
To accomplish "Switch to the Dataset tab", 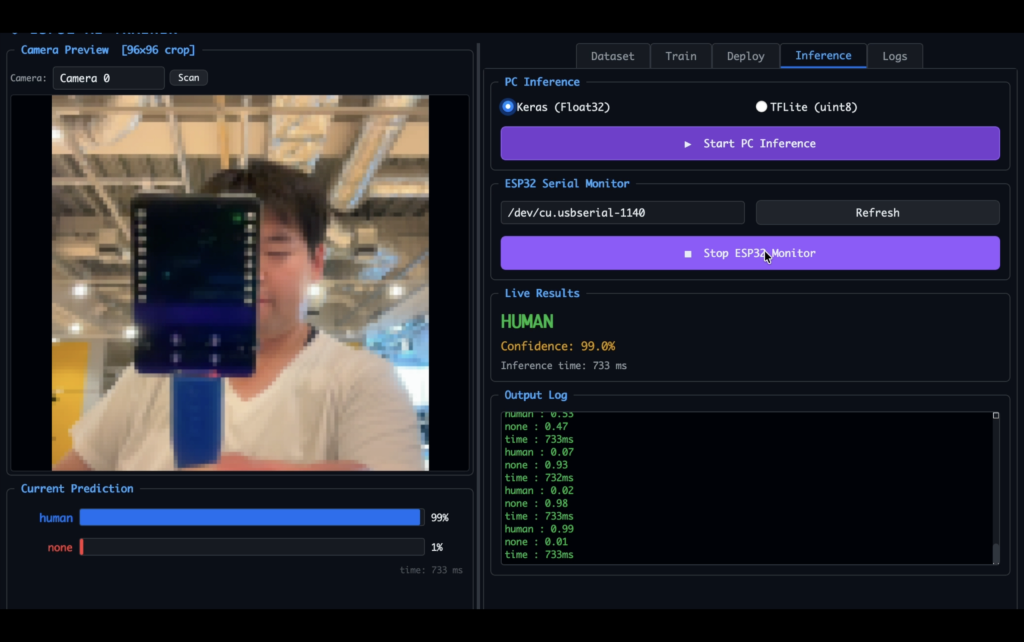I will pyautogui.click(x=613, y=56).
